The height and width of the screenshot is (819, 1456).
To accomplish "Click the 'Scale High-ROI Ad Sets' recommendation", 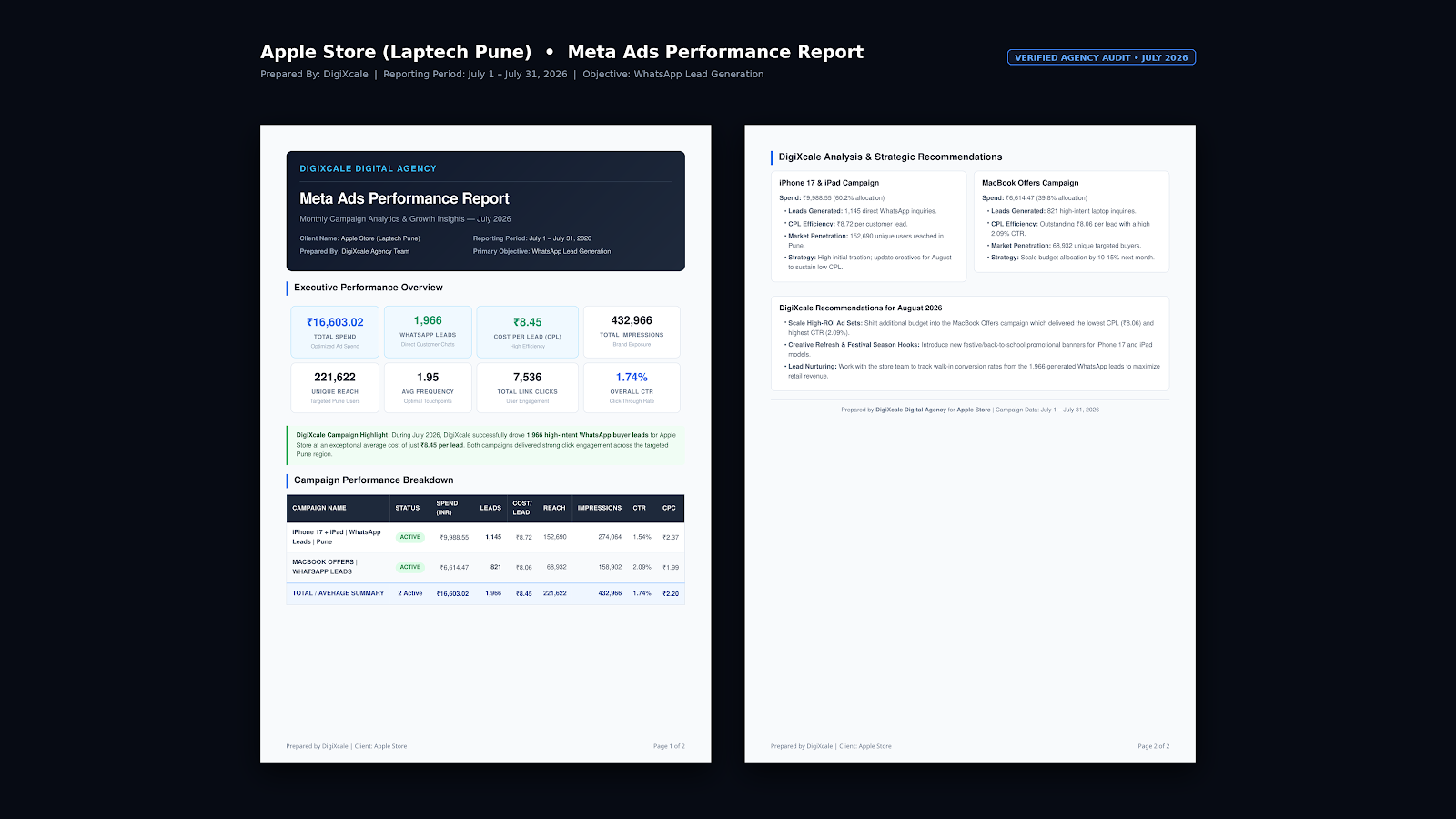I will tap(970, 328).
